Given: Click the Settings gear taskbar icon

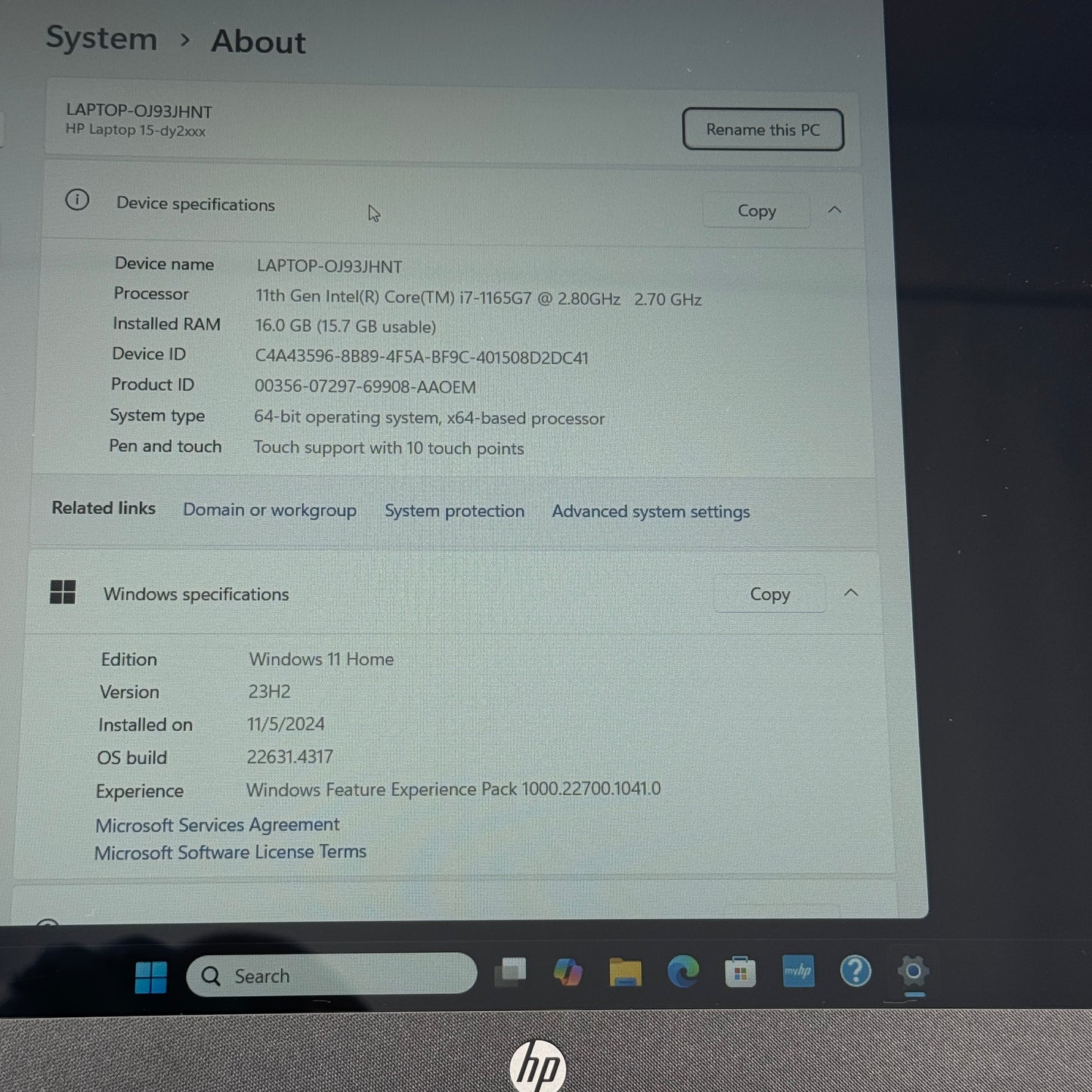Looking at the screenshot, I should (913, 971).
